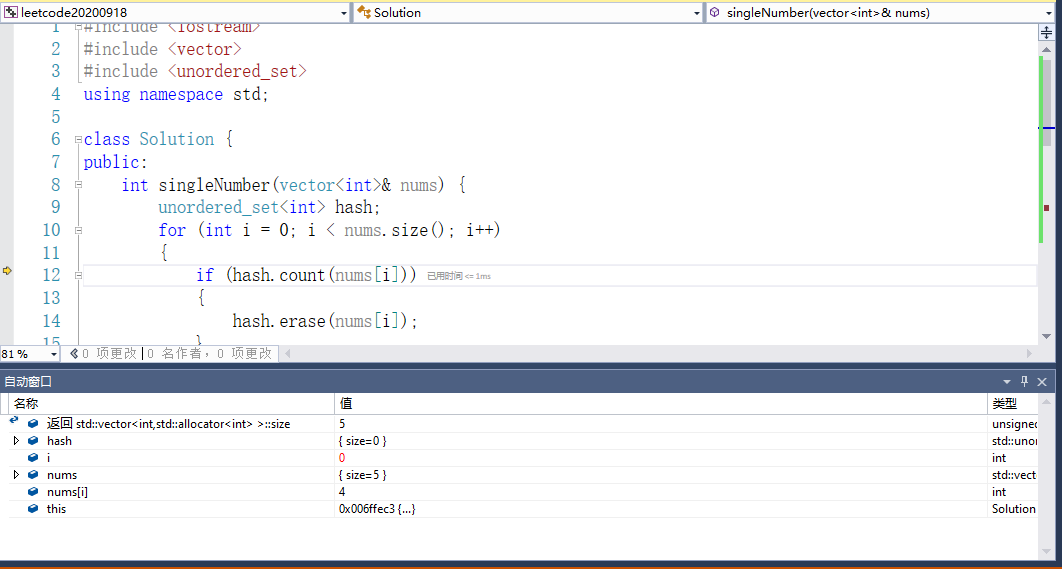
Task: Click the 值 column header
Action: coord(661,404)
